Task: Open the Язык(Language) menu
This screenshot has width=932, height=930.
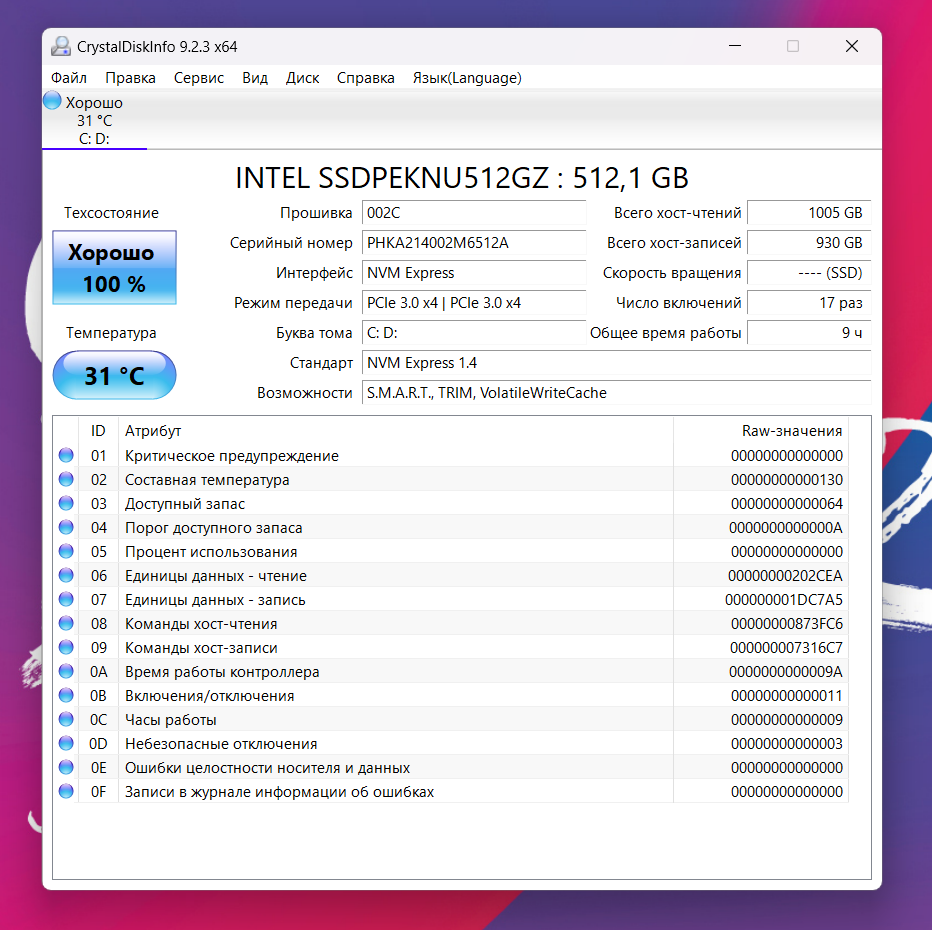Action: point(467,78)
